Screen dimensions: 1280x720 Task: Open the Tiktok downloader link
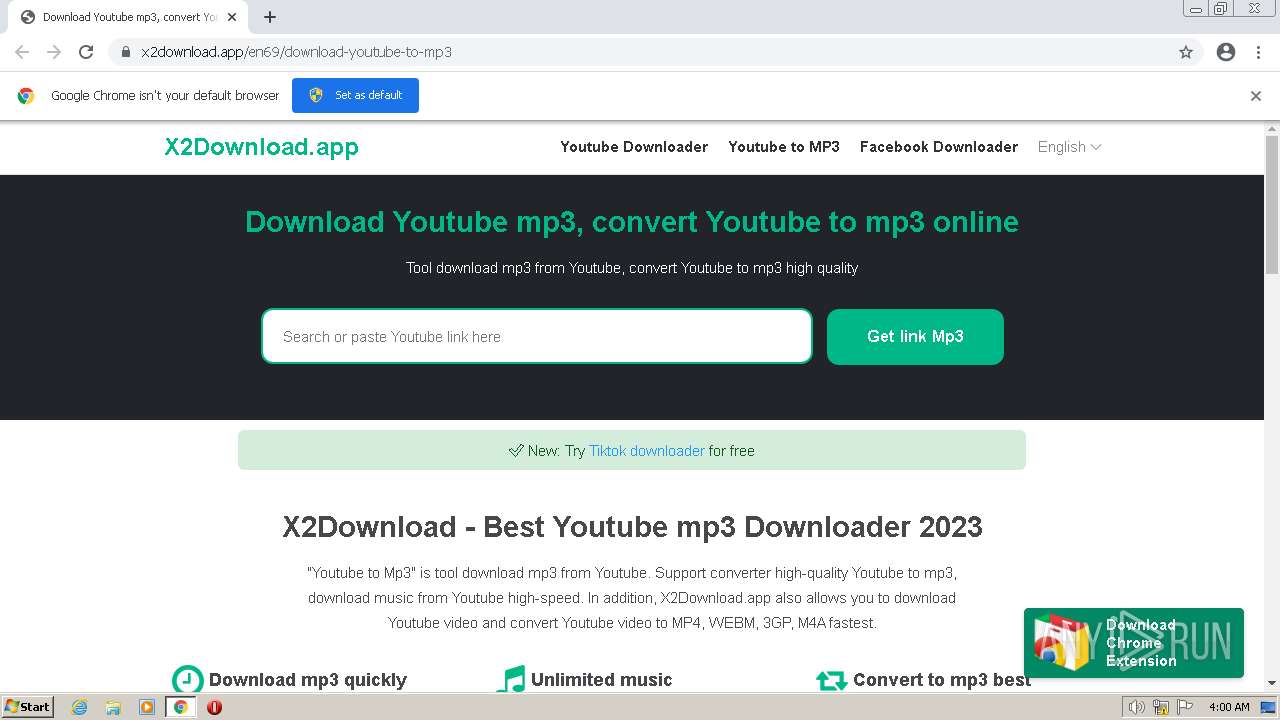point(647,451)
